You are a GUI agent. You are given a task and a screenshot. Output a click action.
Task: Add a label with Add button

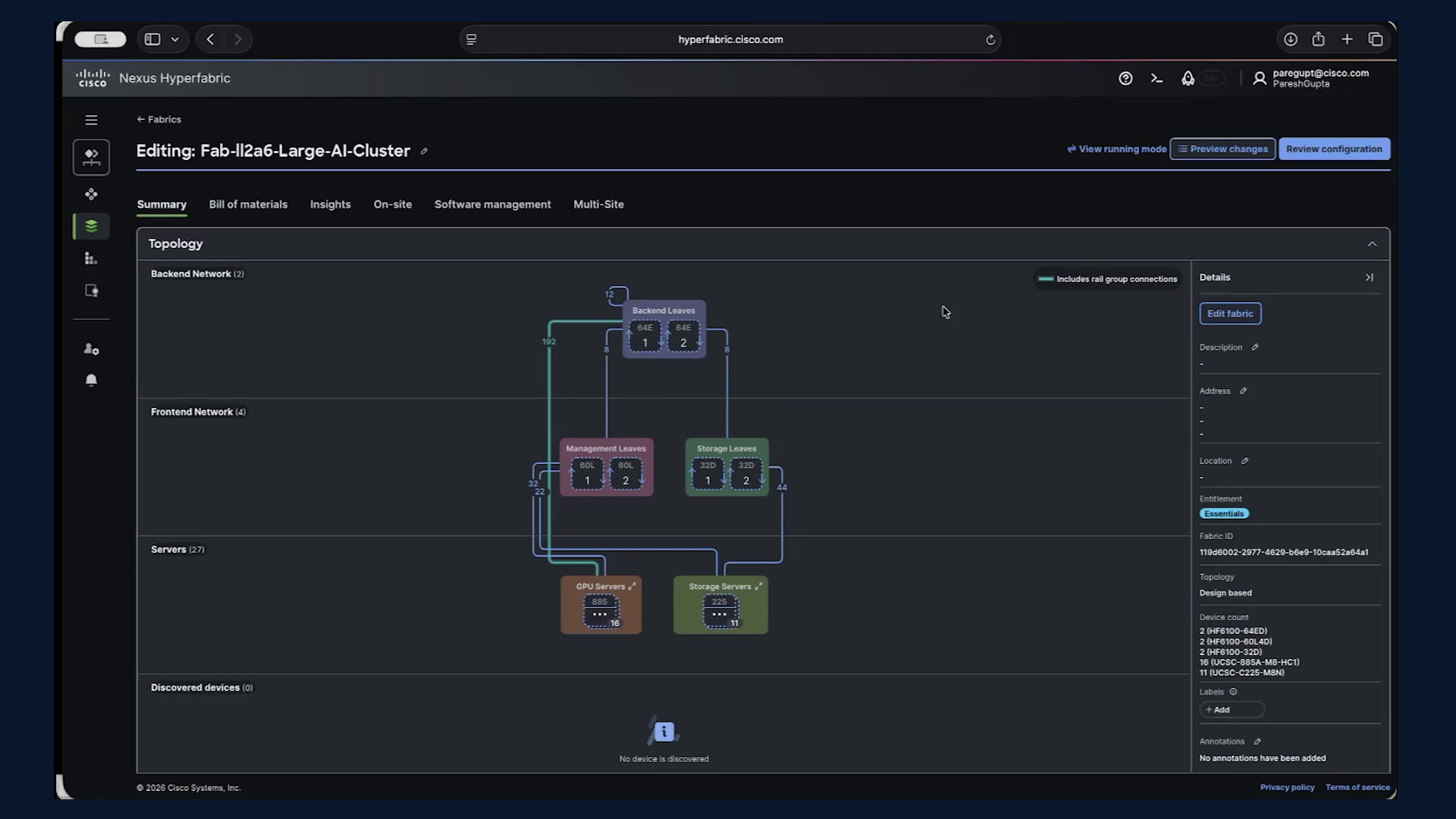click(1232, 710)
